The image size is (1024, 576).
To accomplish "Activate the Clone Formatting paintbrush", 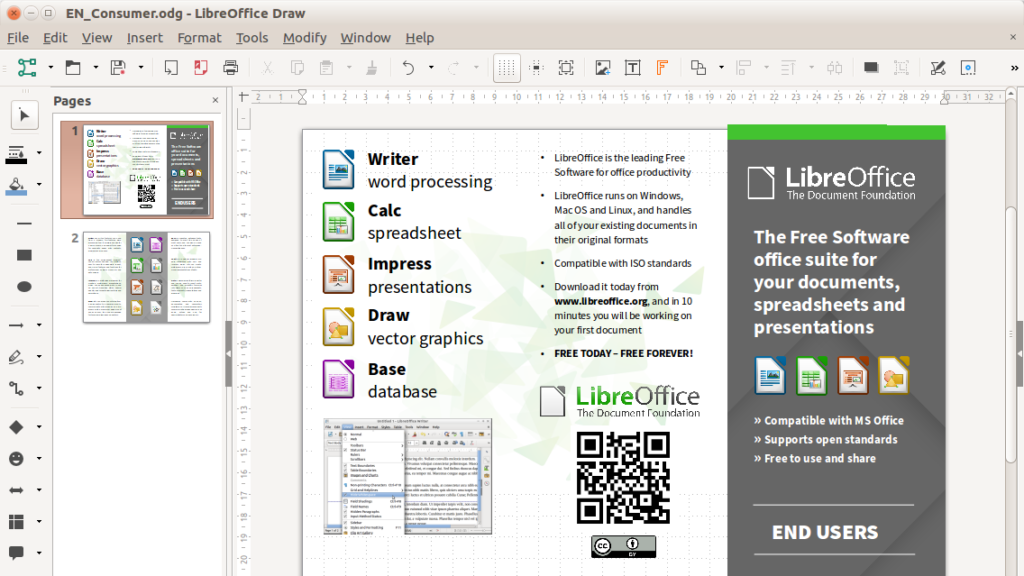I will click(372, 67).
